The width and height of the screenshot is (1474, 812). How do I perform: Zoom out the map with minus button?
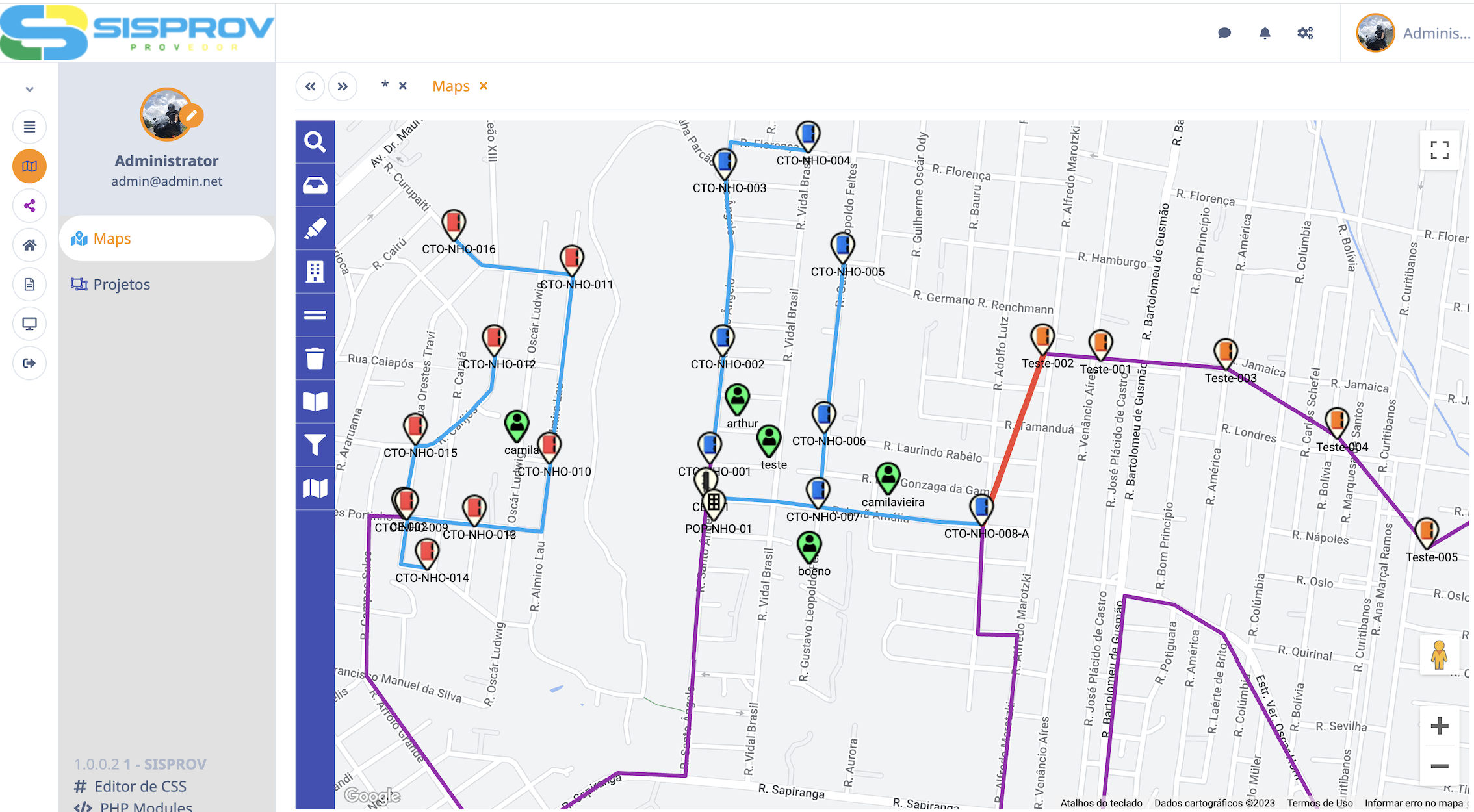[x=1440, y=766]
